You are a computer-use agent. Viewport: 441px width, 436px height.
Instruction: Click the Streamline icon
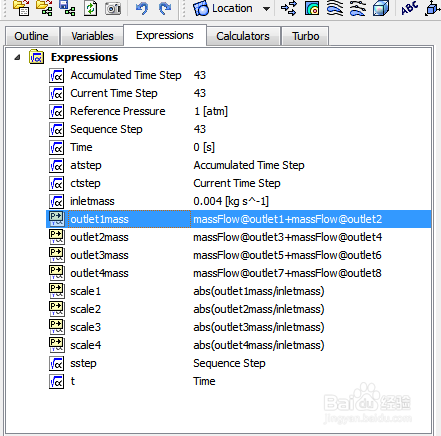(x=335, y=8)
